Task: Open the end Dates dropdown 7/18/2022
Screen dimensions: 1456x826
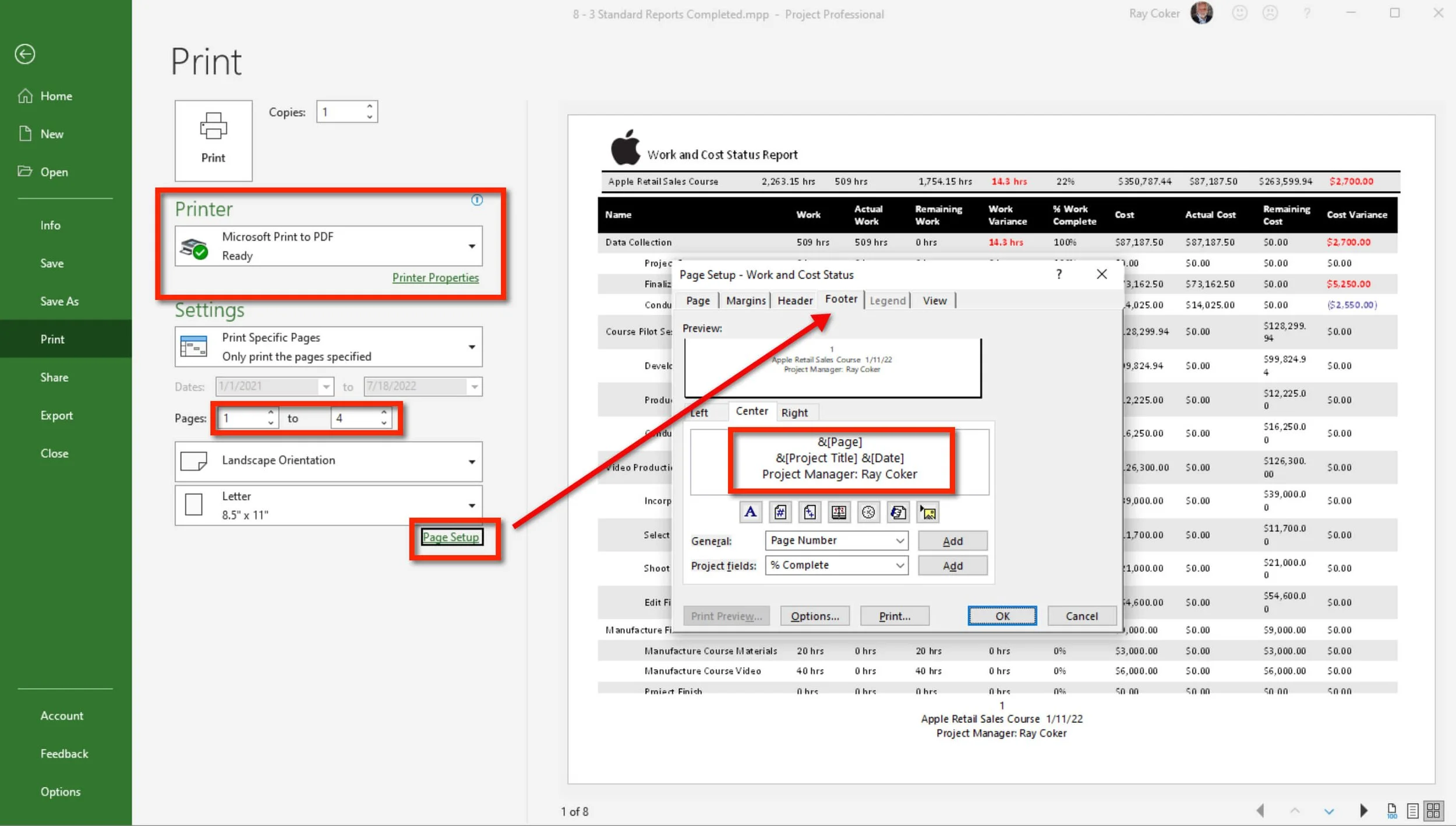Action: [475, 387]
